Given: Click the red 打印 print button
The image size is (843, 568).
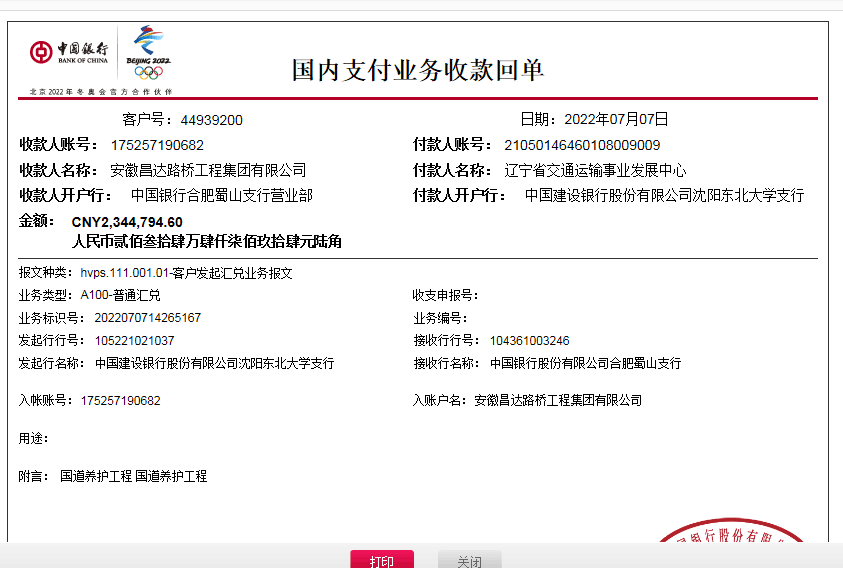Looking at the screenshot, I should [x=381, y=561].
